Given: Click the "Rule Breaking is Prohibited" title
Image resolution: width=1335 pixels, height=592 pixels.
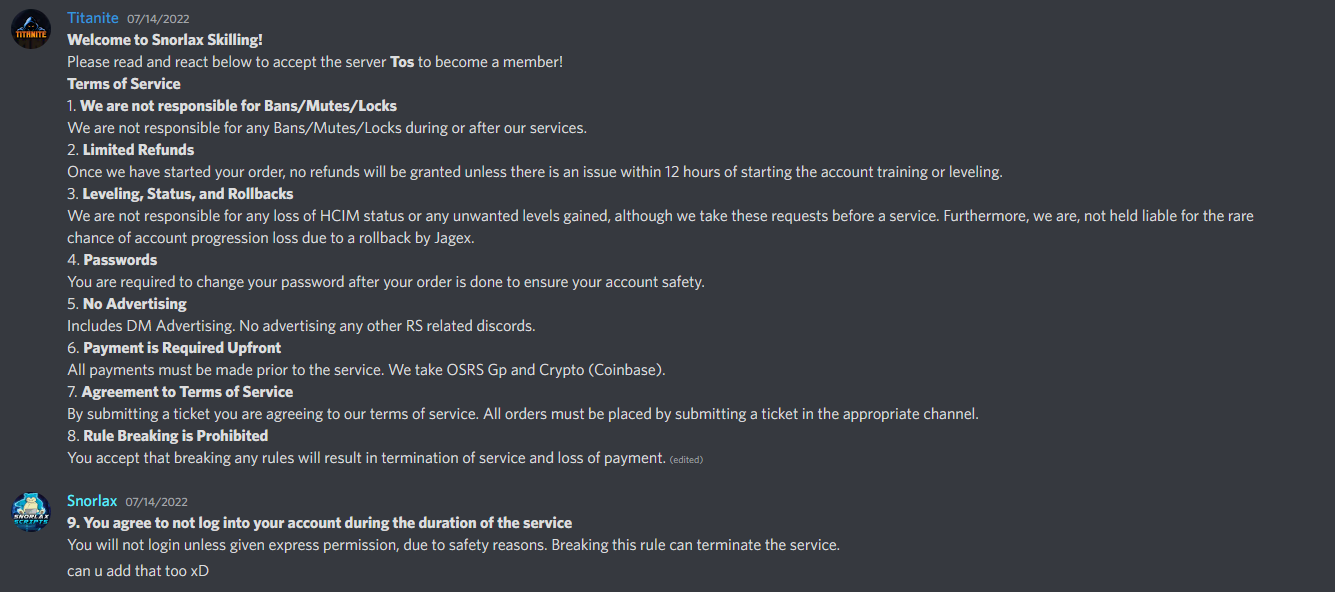Looking at the screenshot, I should pos(175,436).
